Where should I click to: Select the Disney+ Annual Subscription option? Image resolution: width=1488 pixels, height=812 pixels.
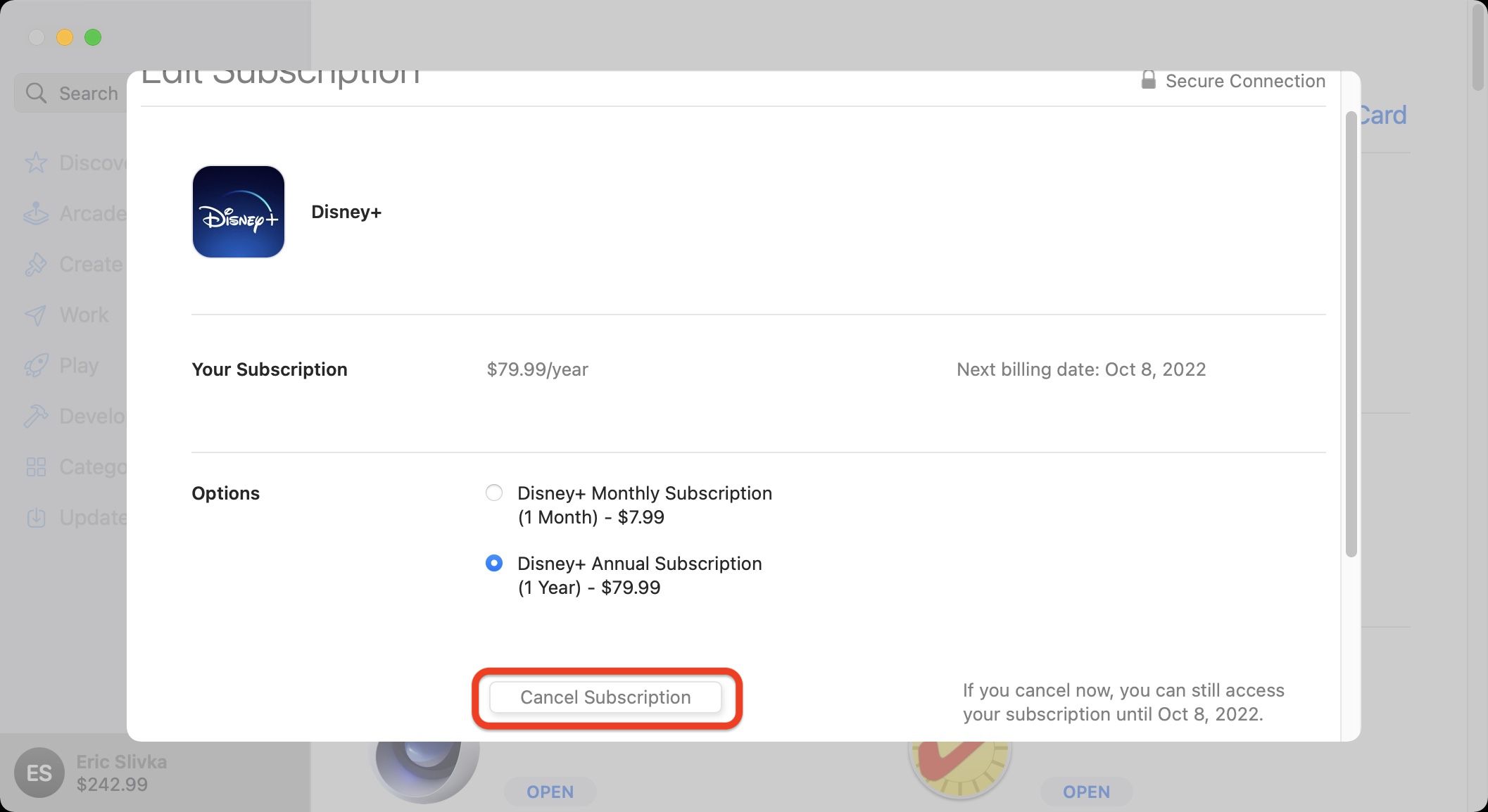coord(493,563)
